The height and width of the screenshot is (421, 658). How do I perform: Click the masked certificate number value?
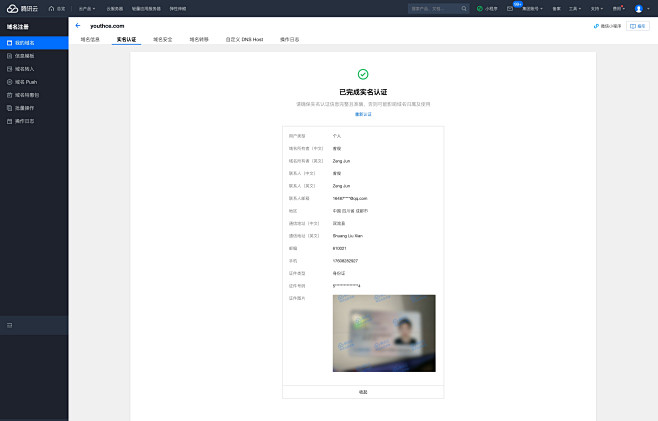[x=346, y=286]
